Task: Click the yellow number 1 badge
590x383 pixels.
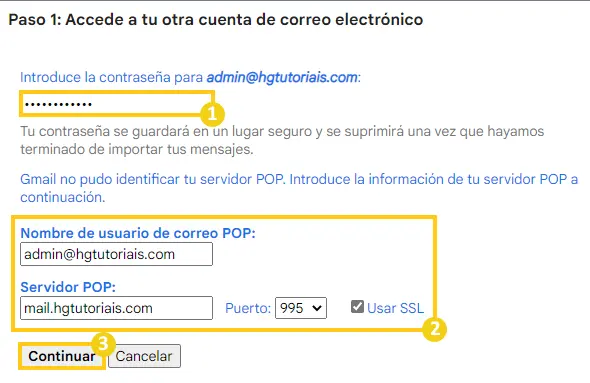Action: pos(212,114)
